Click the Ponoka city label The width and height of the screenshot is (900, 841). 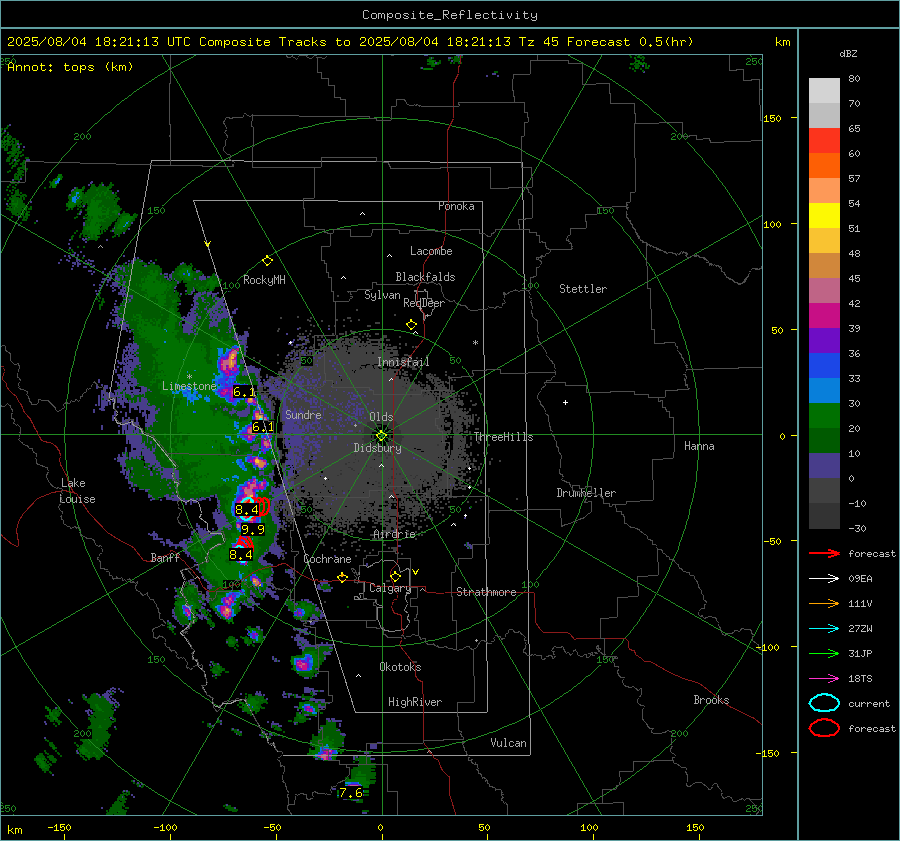456,206
